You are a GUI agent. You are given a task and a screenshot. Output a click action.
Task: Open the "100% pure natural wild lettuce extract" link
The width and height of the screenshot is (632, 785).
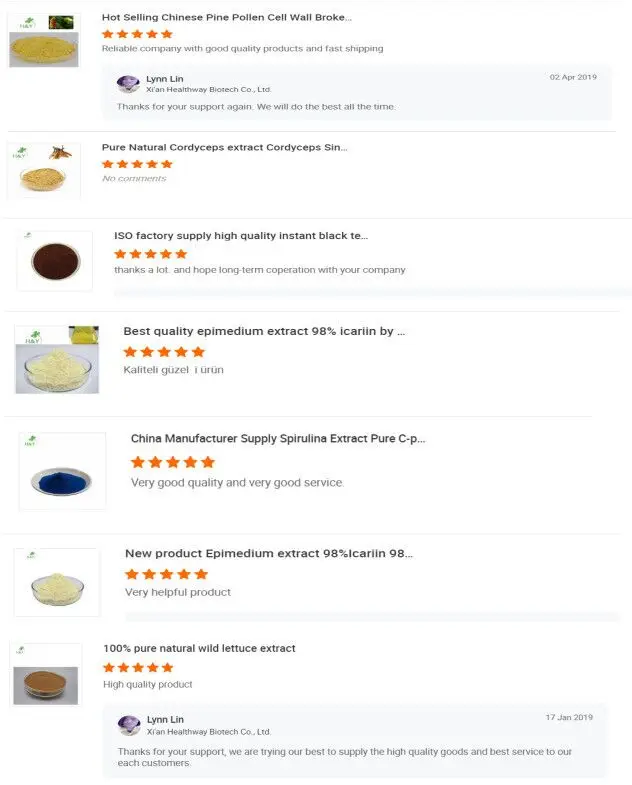[x=199, y=648]
